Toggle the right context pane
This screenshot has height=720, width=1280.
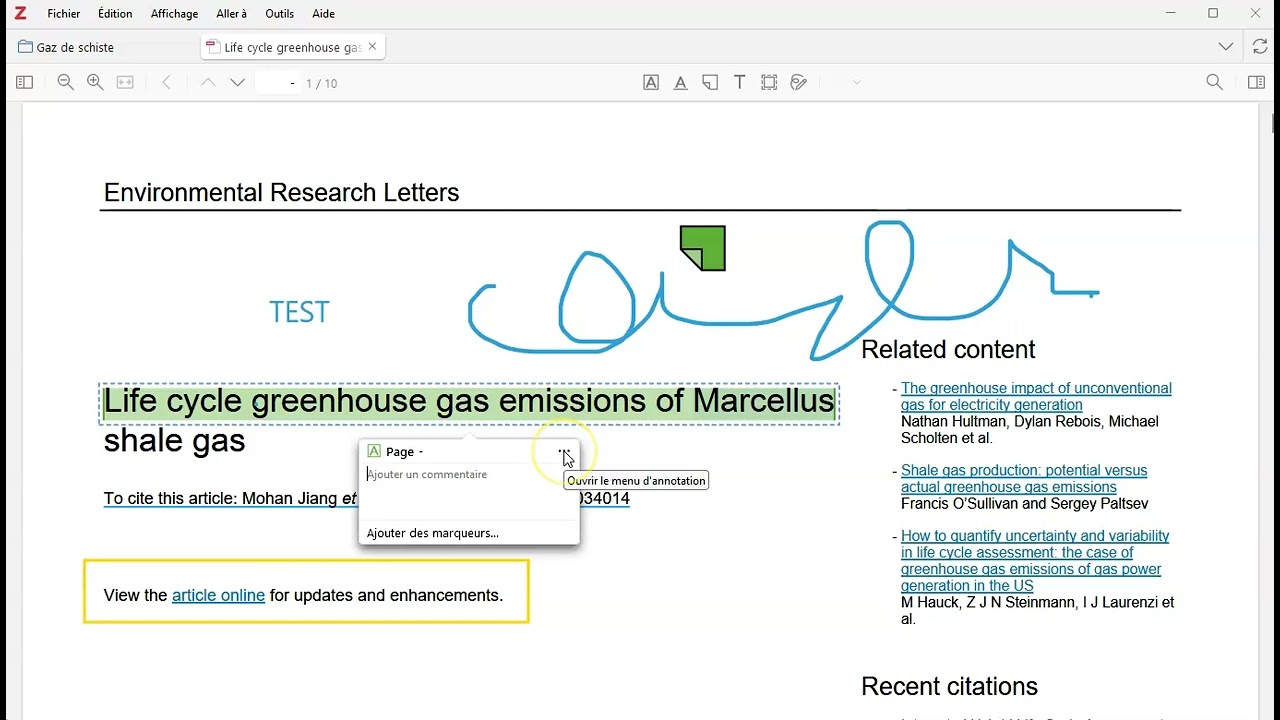[x=1257, y=83]
